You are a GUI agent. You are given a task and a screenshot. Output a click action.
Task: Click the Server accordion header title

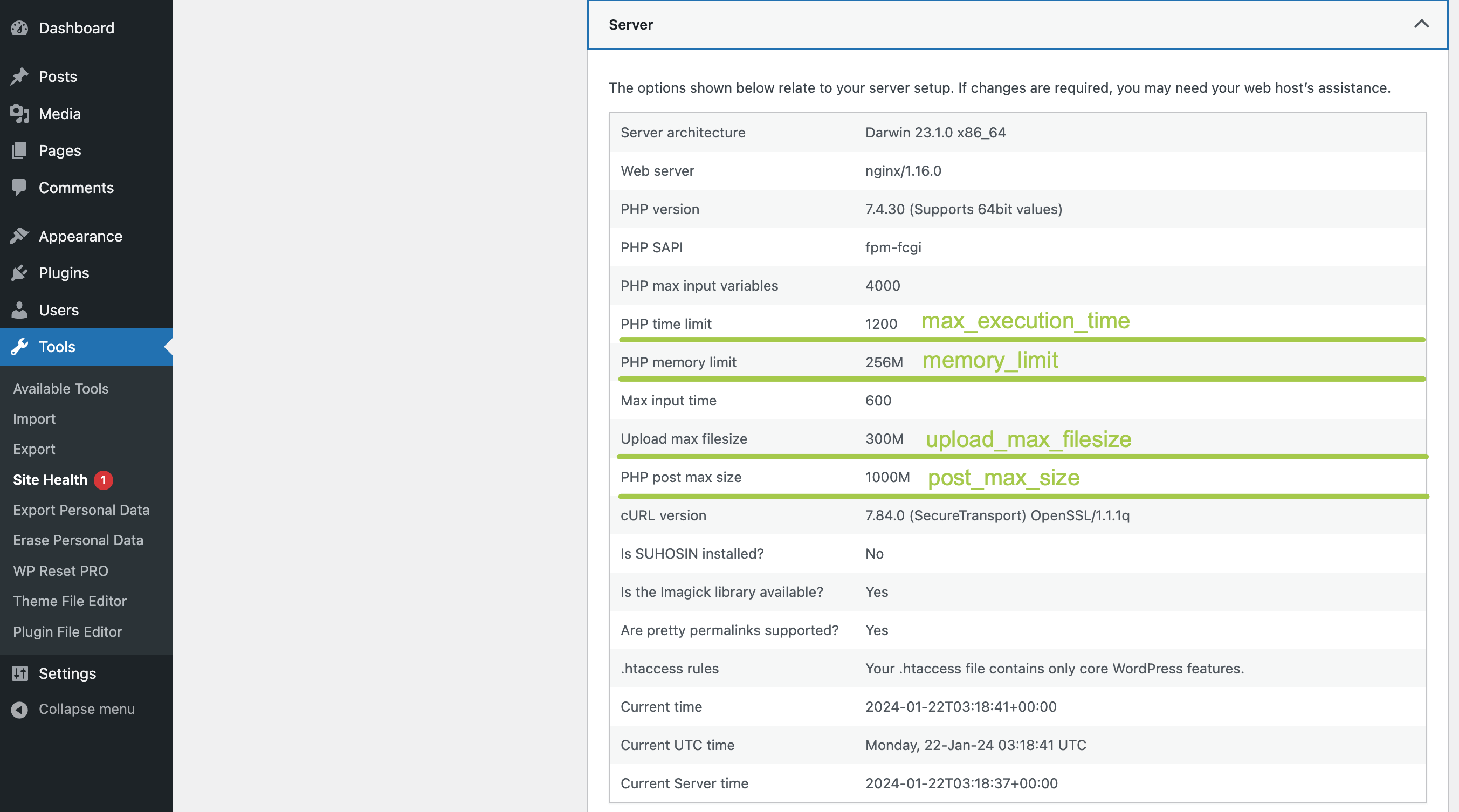[630, 24]
